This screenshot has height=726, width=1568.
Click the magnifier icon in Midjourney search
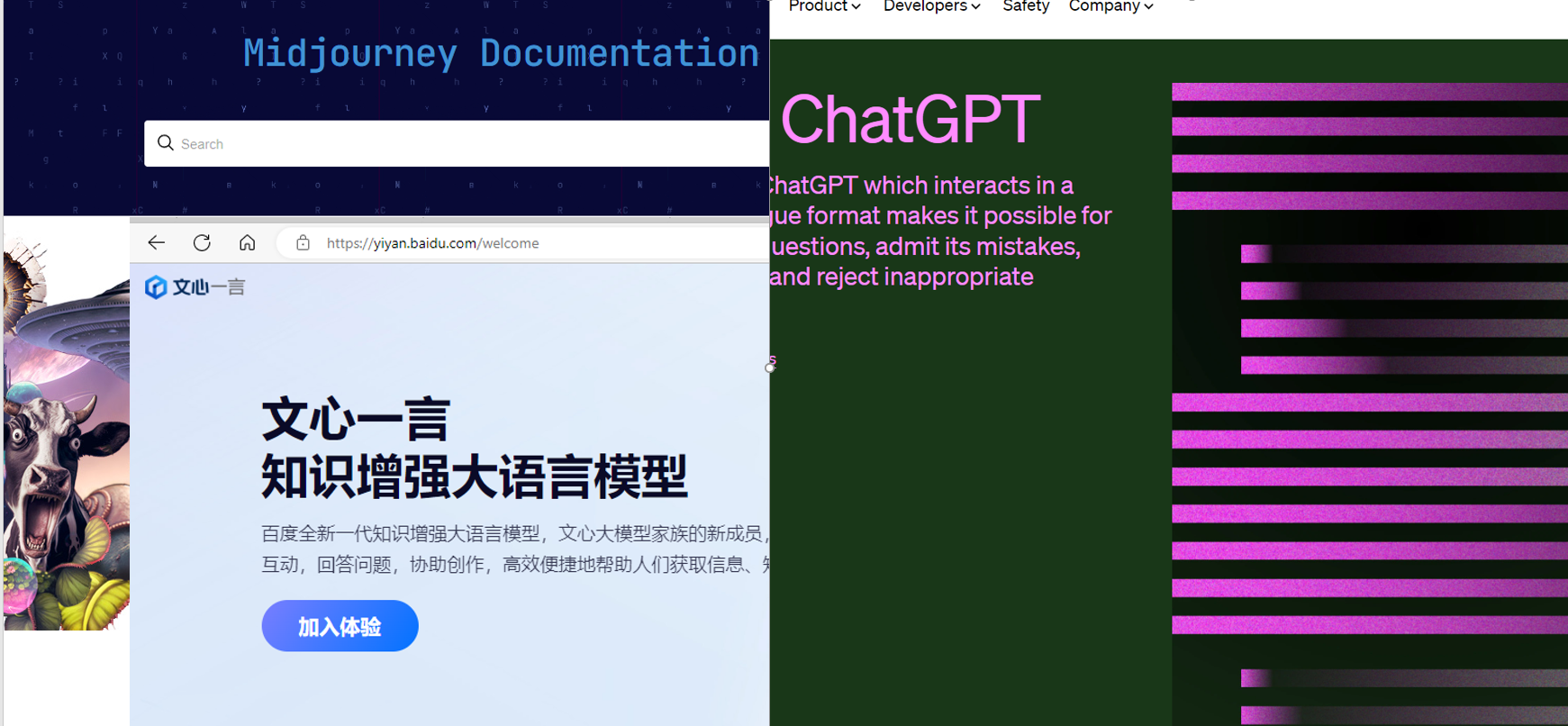[x=166, y=142]
